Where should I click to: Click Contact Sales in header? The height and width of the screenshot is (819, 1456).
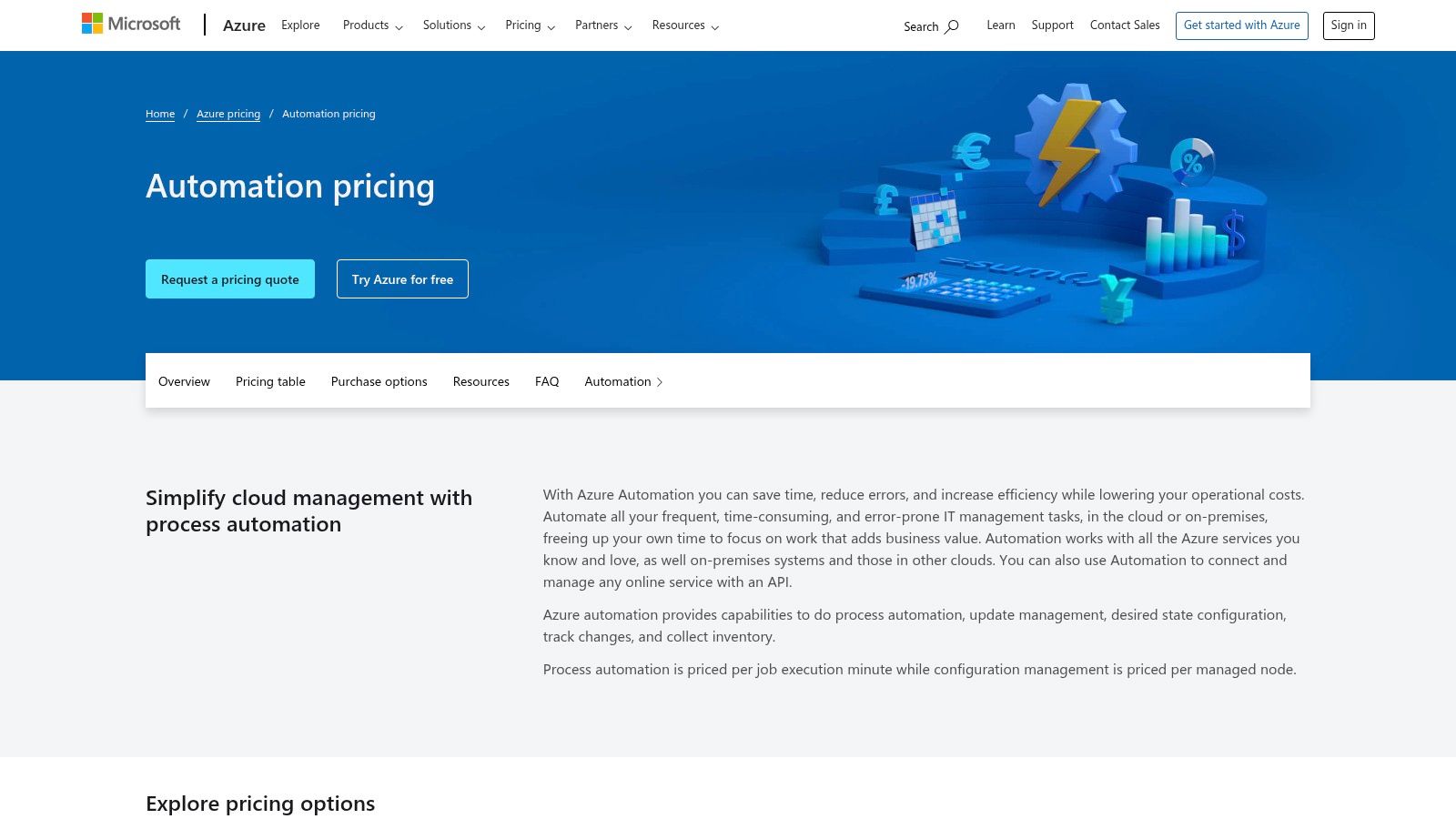click(x=1125, y=25)
